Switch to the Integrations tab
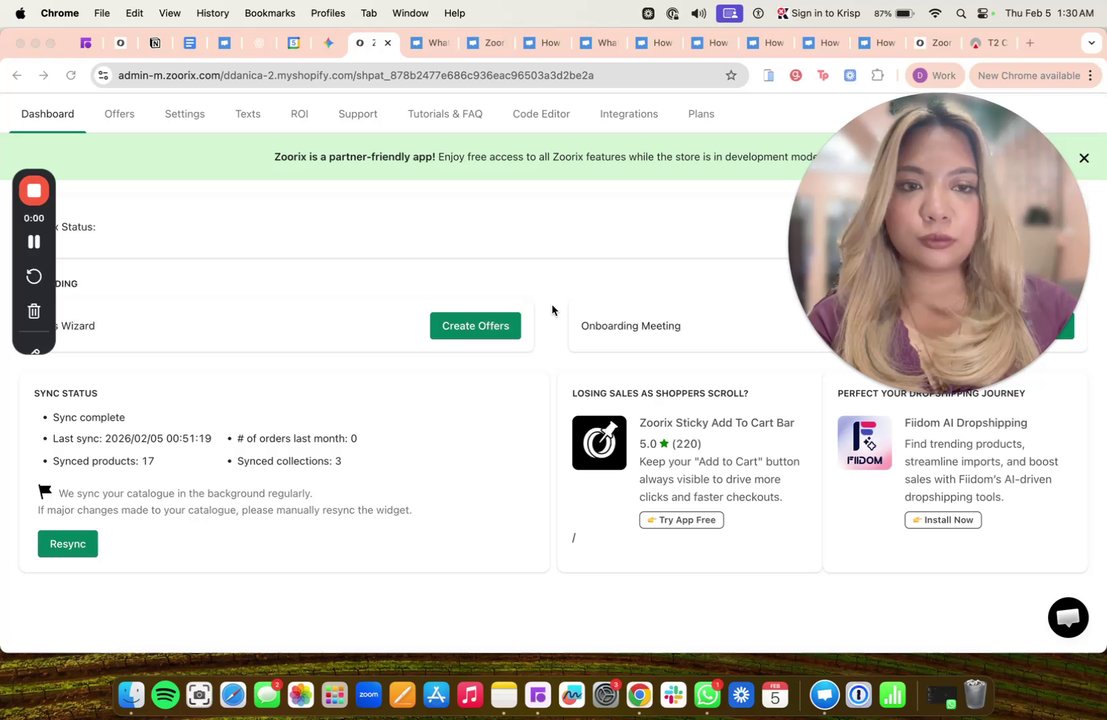The width and height of the screenshot is (1107, 720). [x=629, y=114]
